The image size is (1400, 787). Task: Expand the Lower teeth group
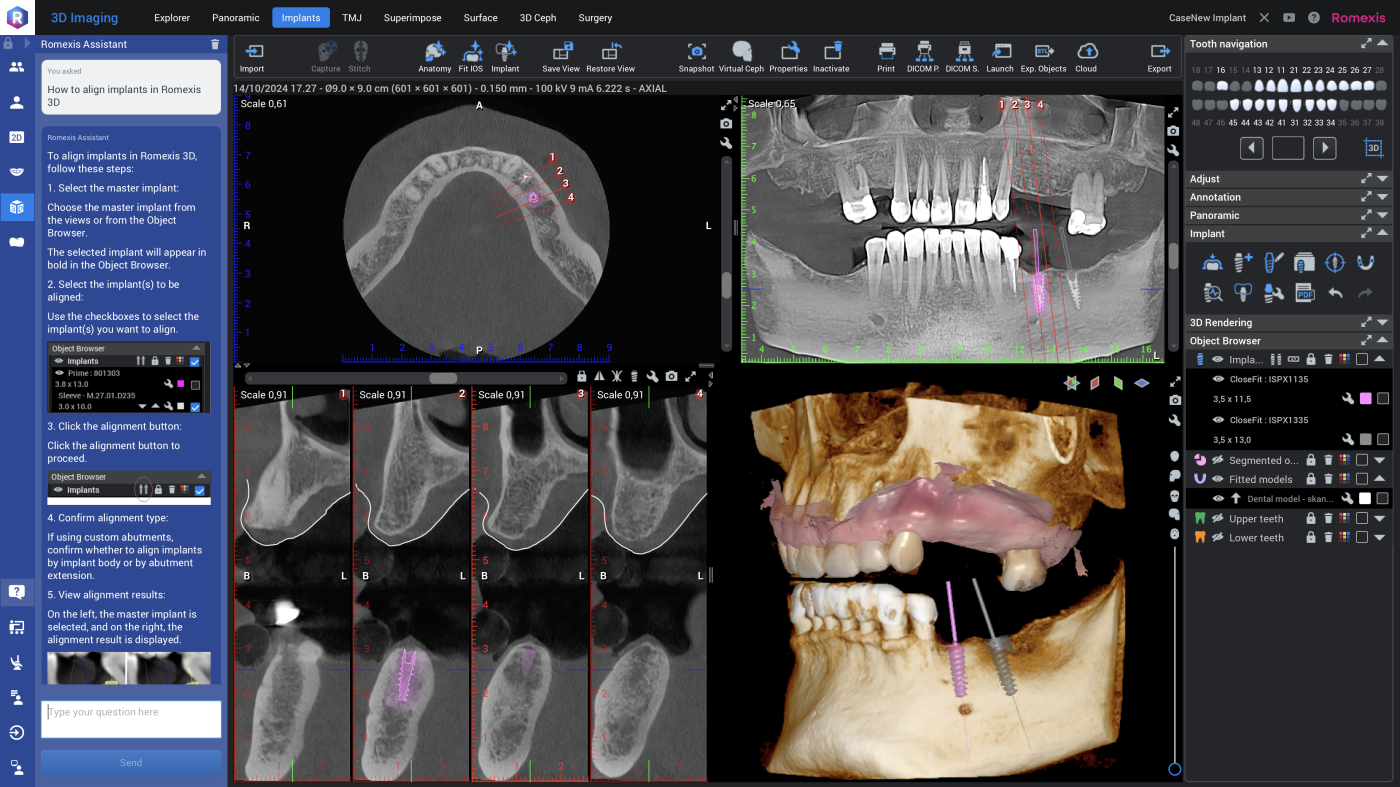(1380, 537)
